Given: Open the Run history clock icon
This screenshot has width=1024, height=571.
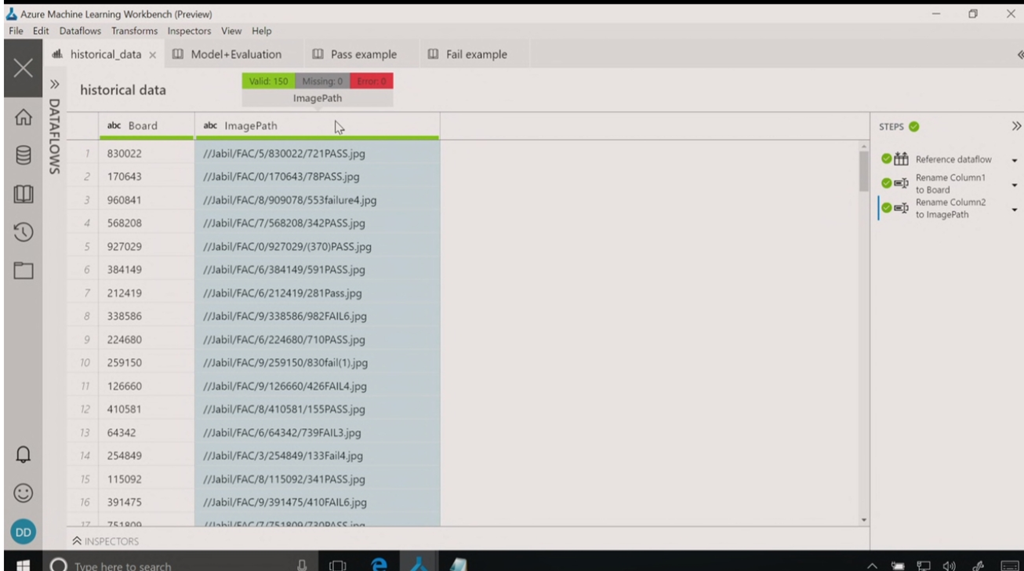Looking at the screenshot, I should pyautogui.click(x=24, y=232).
